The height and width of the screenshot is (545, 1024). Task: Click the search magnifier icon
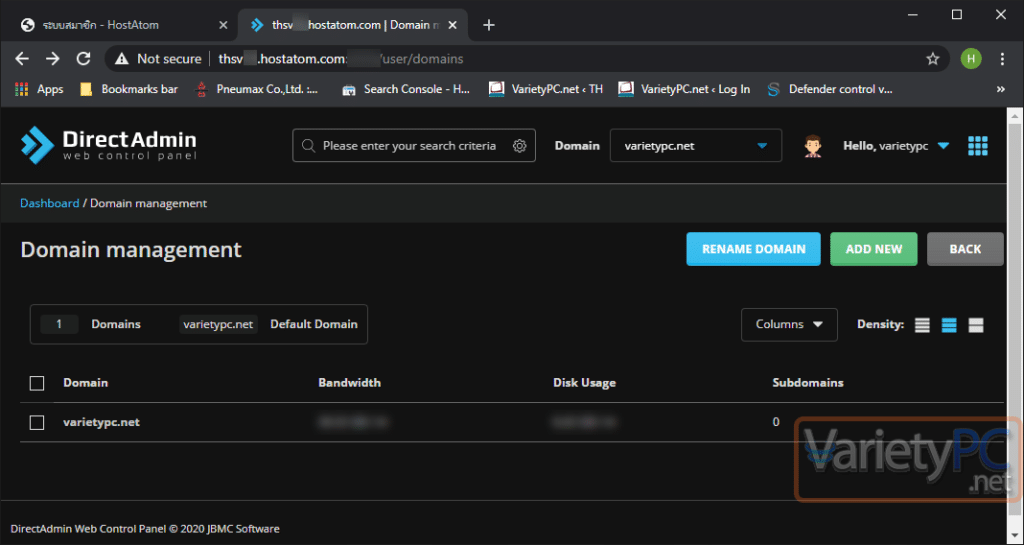308,146
